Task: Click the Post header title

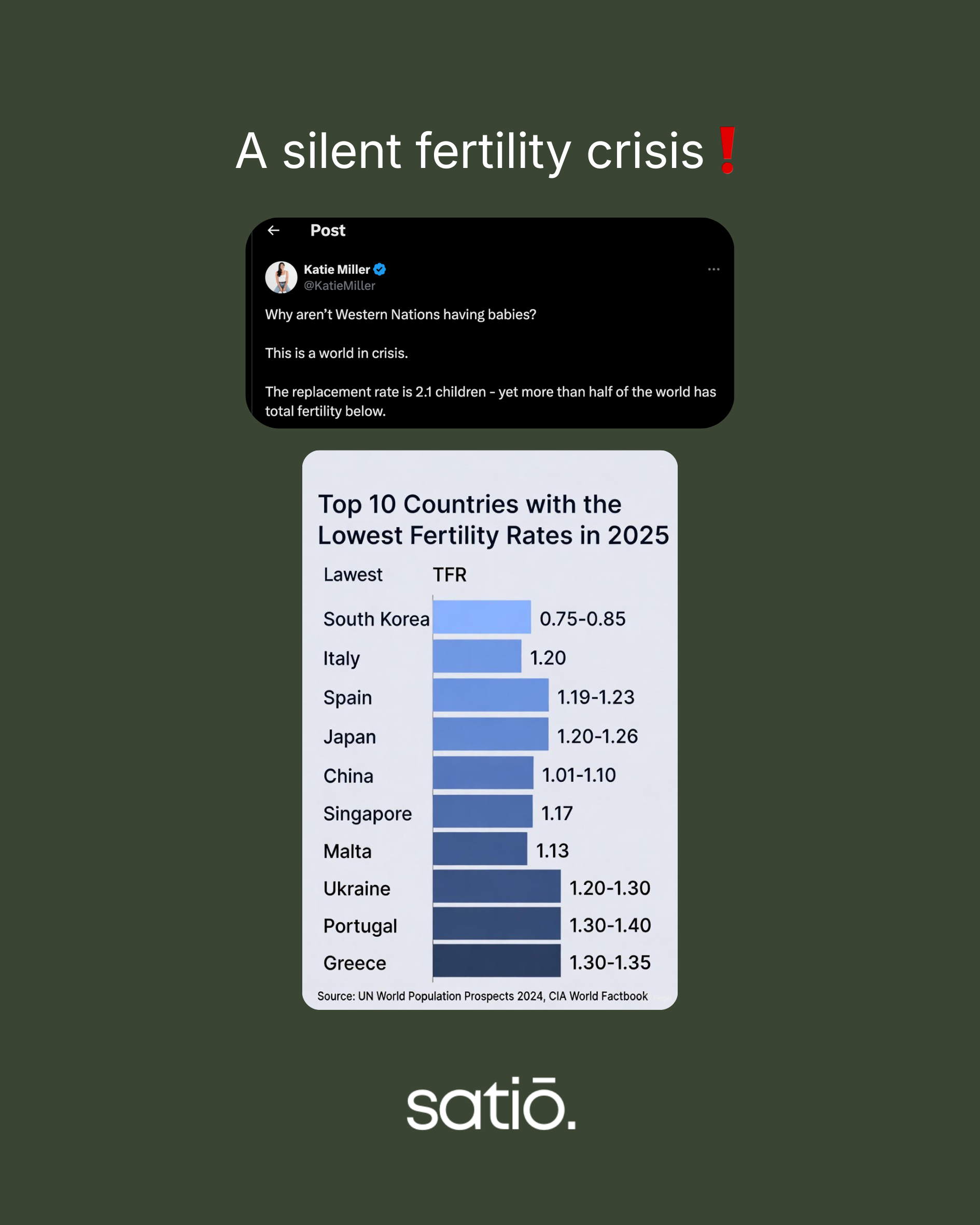Action: [x=327, y=230]
